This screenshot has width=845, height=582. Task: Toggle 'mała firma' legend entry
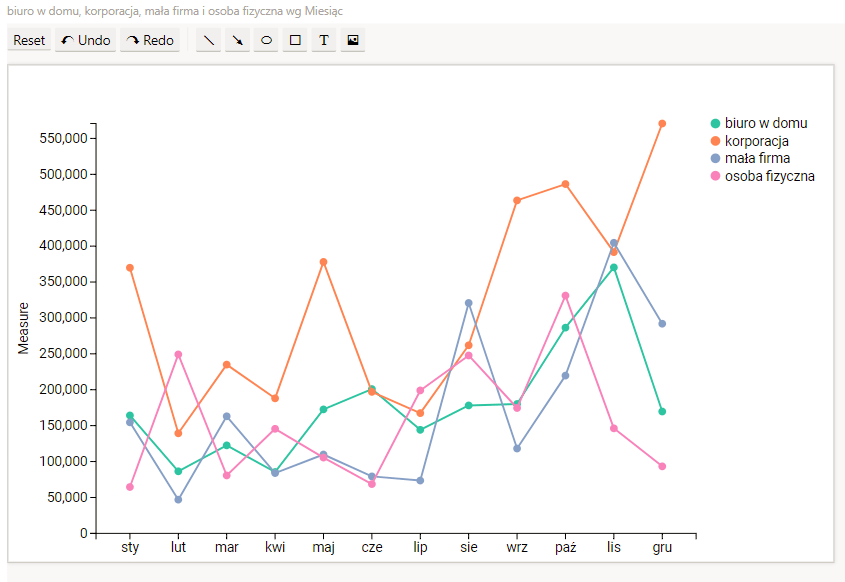point(757,158)
